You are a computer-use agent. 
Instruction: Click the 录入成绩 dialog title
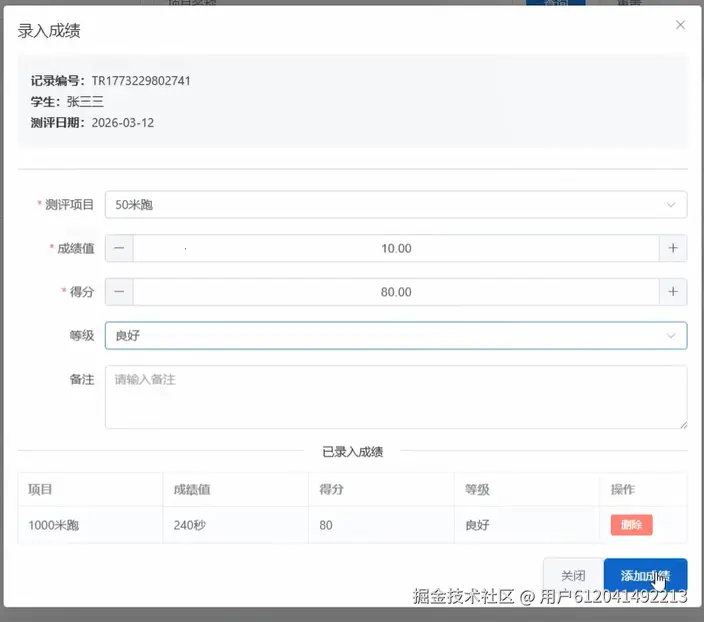49,31
